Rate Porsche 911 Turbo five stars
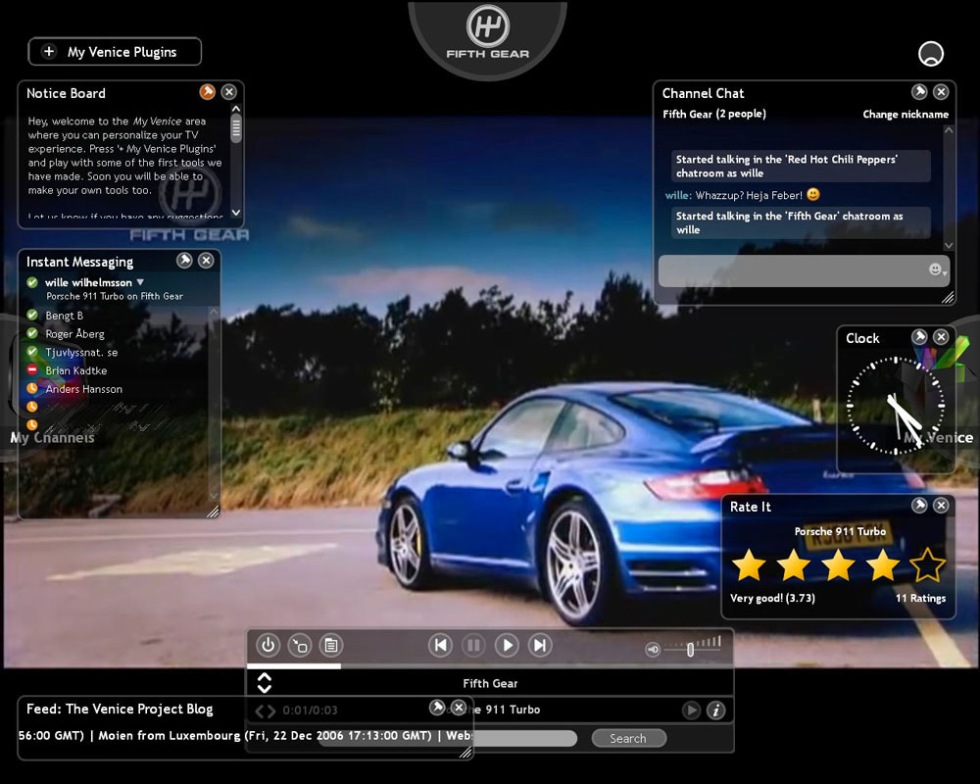The image size is (980, 784). click(x=928, y=565)
